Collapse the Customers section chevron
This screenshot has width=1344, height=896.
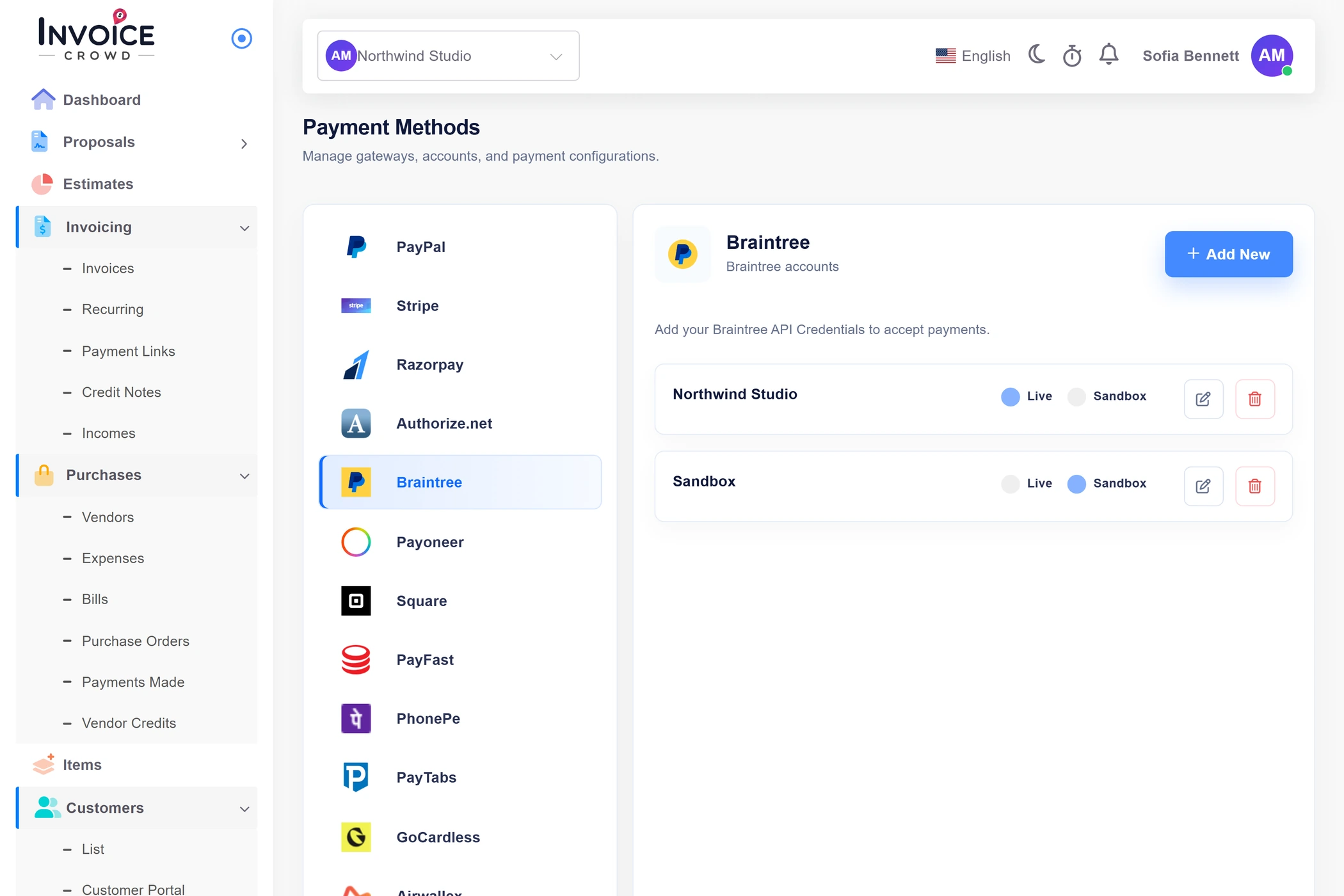coord(244,809)
